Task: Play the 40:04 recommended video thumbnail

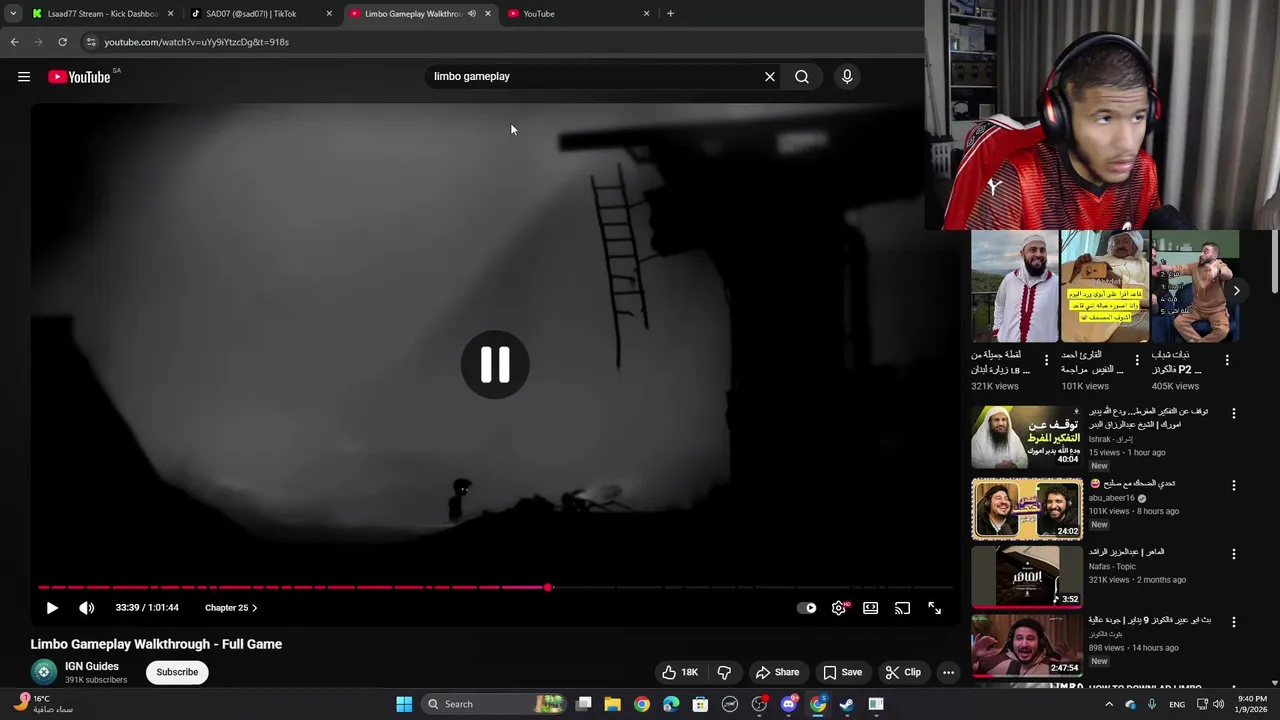Action: click(x=1027, y=437)
